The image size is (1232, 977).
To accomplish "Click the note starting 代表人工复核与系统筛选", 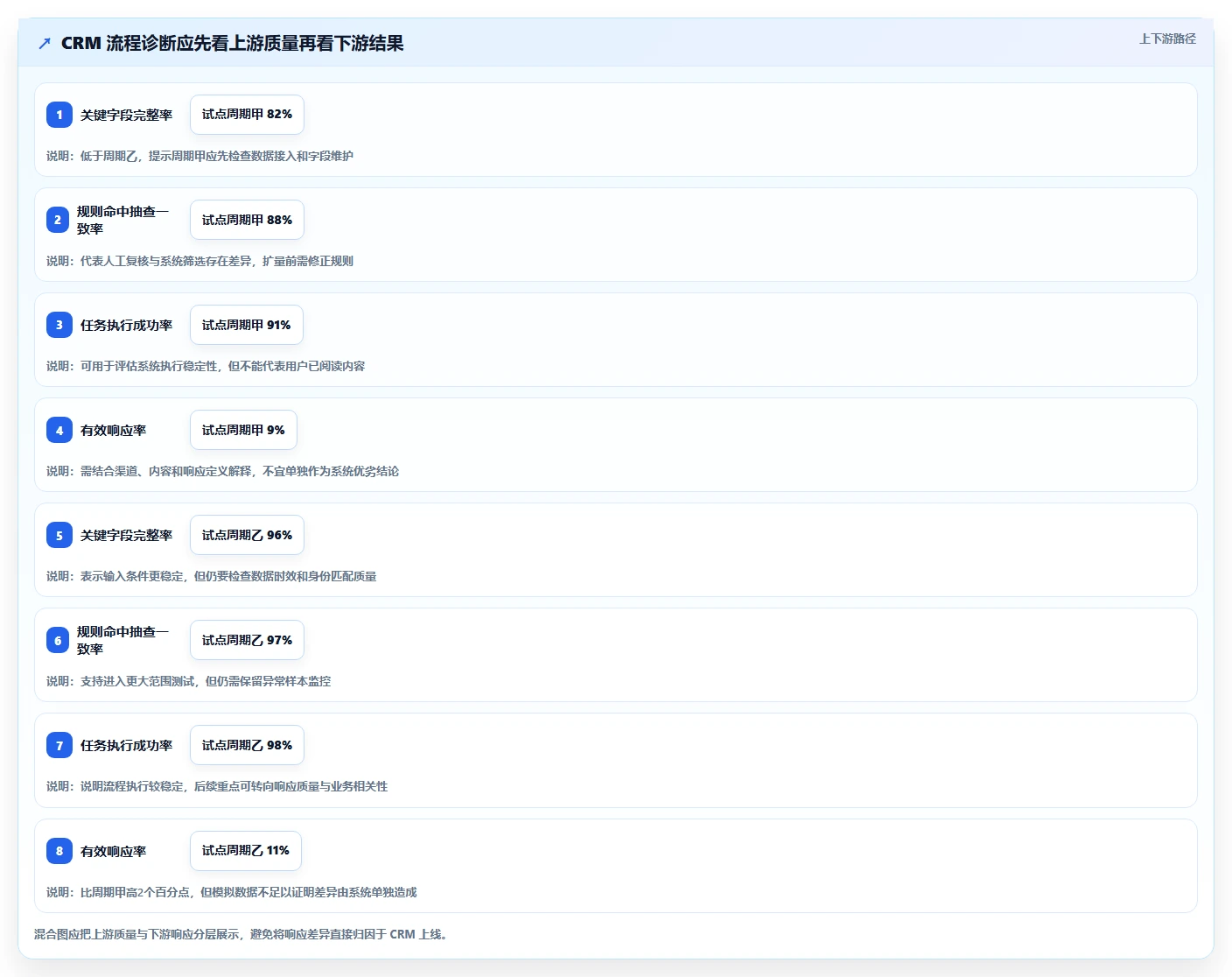I will click(x=199, y=261).
